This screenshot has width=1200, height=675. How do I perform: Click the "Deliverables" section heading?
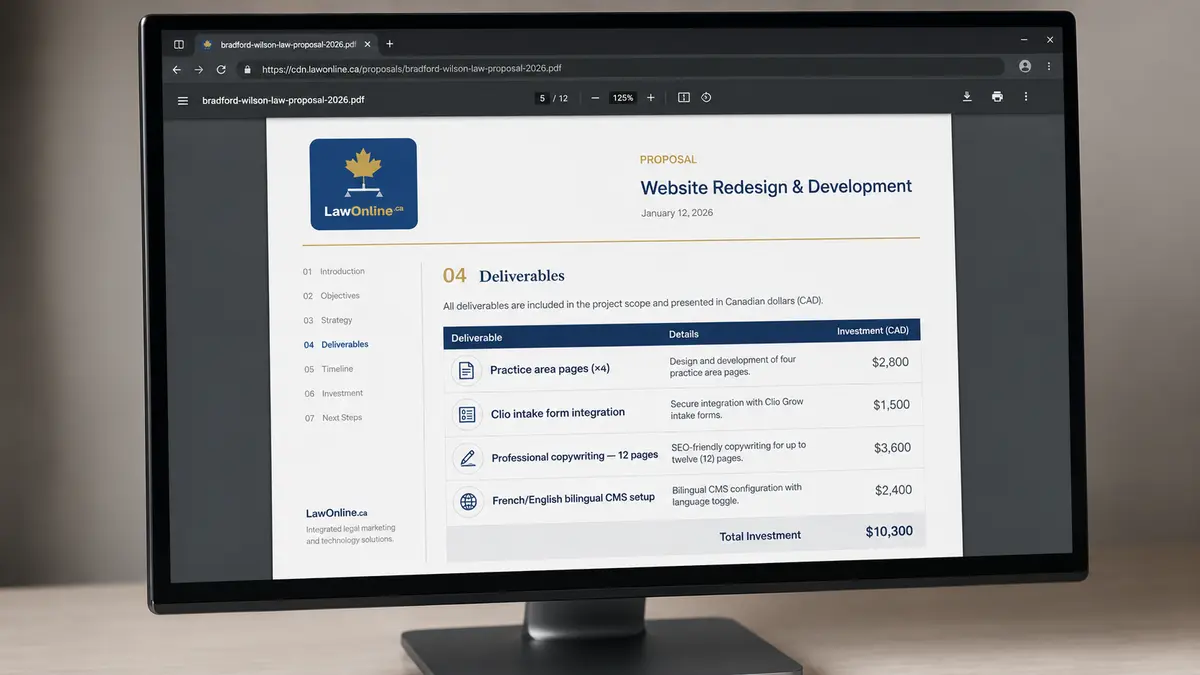click(522, 276)
